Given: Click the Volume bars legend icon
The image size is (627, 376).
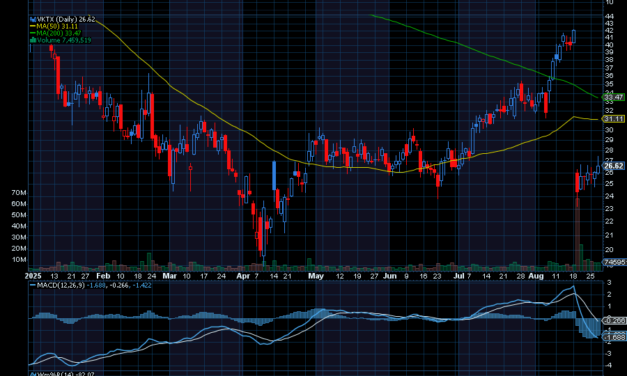Looking at the screenshot, I should [x=33, y=40].
